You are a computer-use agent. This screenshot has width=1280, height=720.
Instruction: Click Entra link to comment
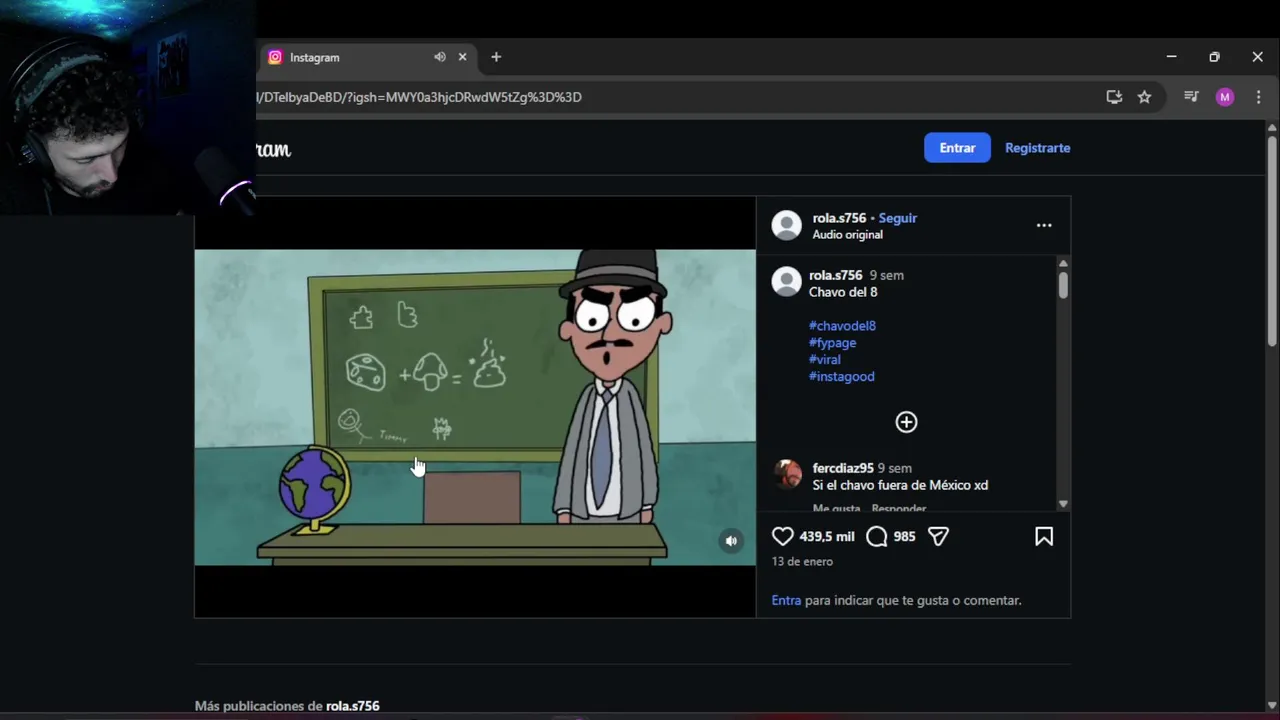[786, 600]
